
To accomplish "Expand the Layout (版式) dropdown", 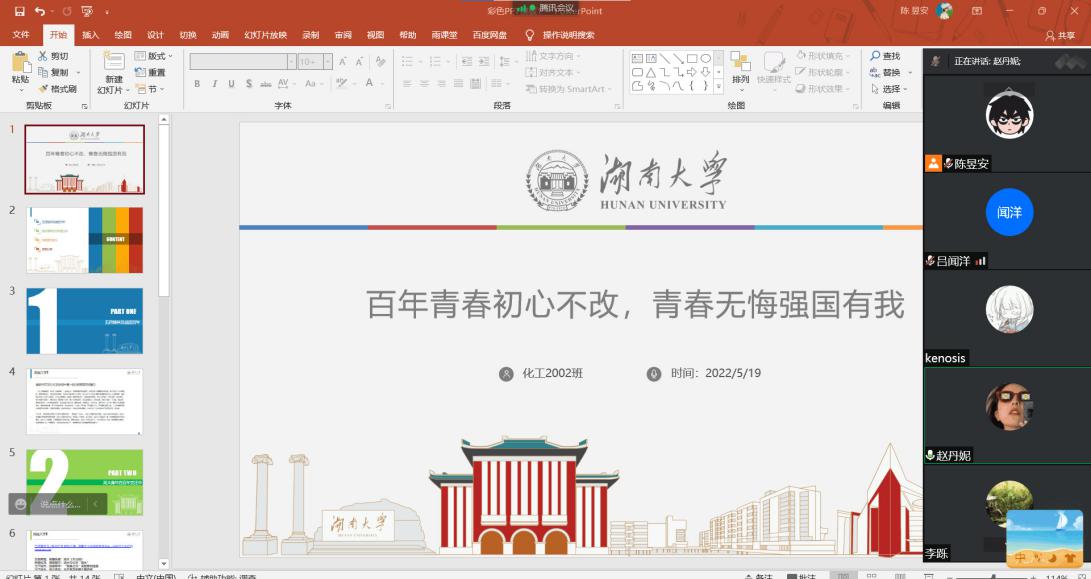I will (x=160, y=56).
